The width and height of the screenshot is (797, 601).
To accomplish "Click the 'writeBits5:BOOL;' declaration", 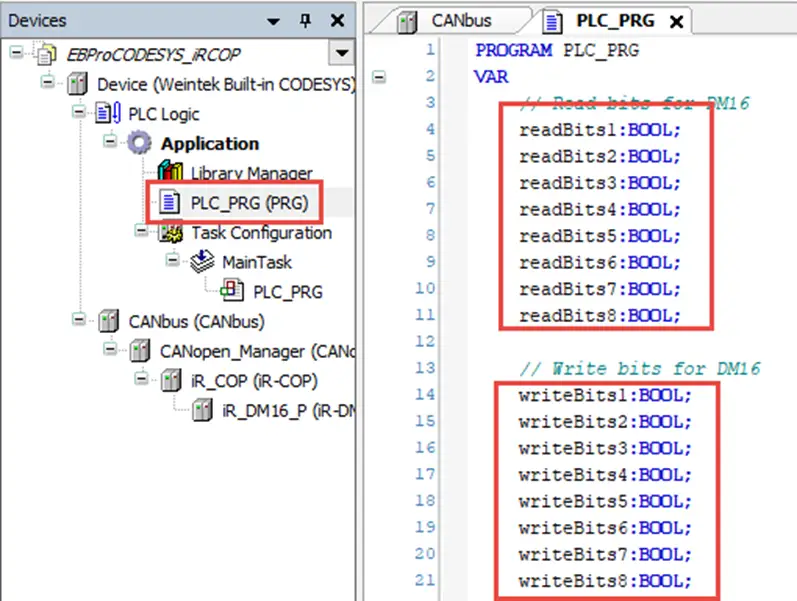I will [605, 501].
